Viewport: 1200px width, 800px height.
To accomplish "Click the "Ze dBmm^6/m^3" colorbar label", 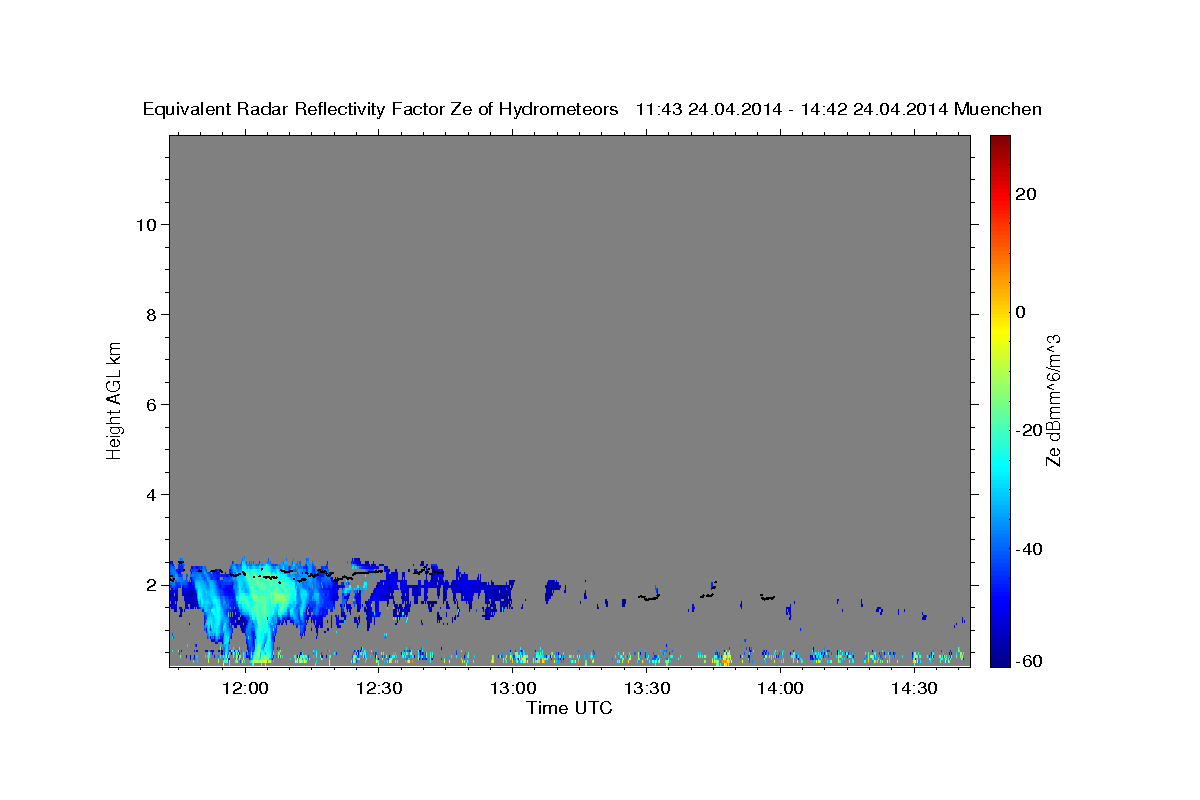I will 1052,400.
